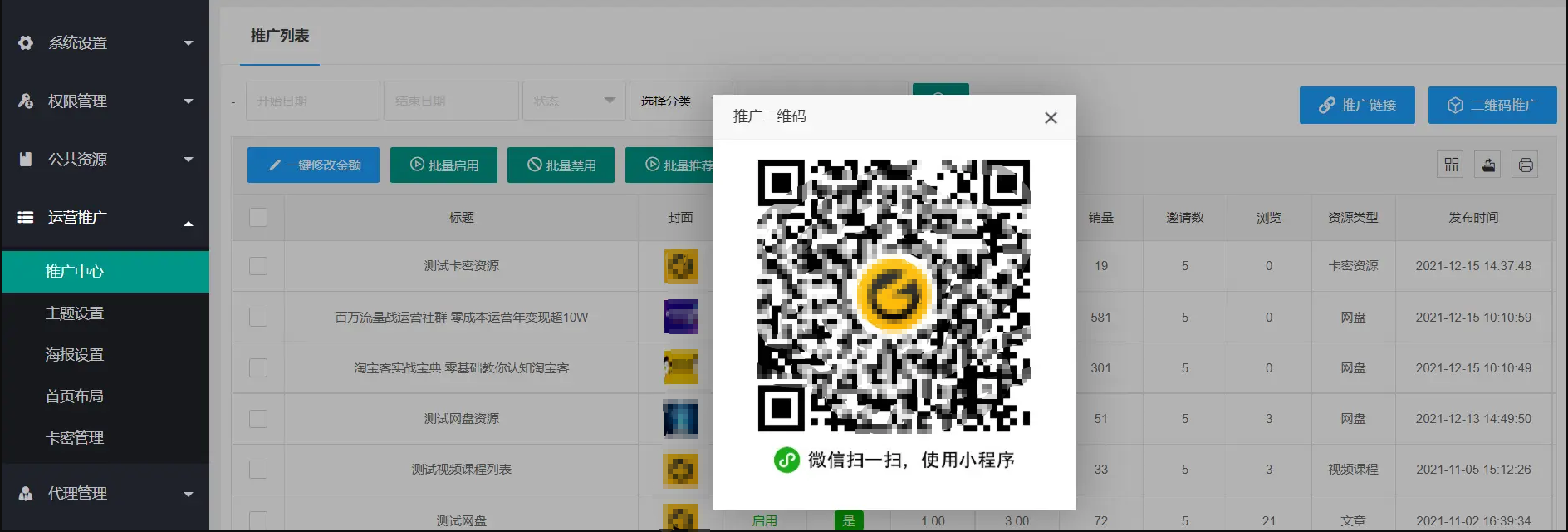The width and height of the screenshot is (1568, 532).
Task: Click the QR code image
Action: (x=894, y=295)
